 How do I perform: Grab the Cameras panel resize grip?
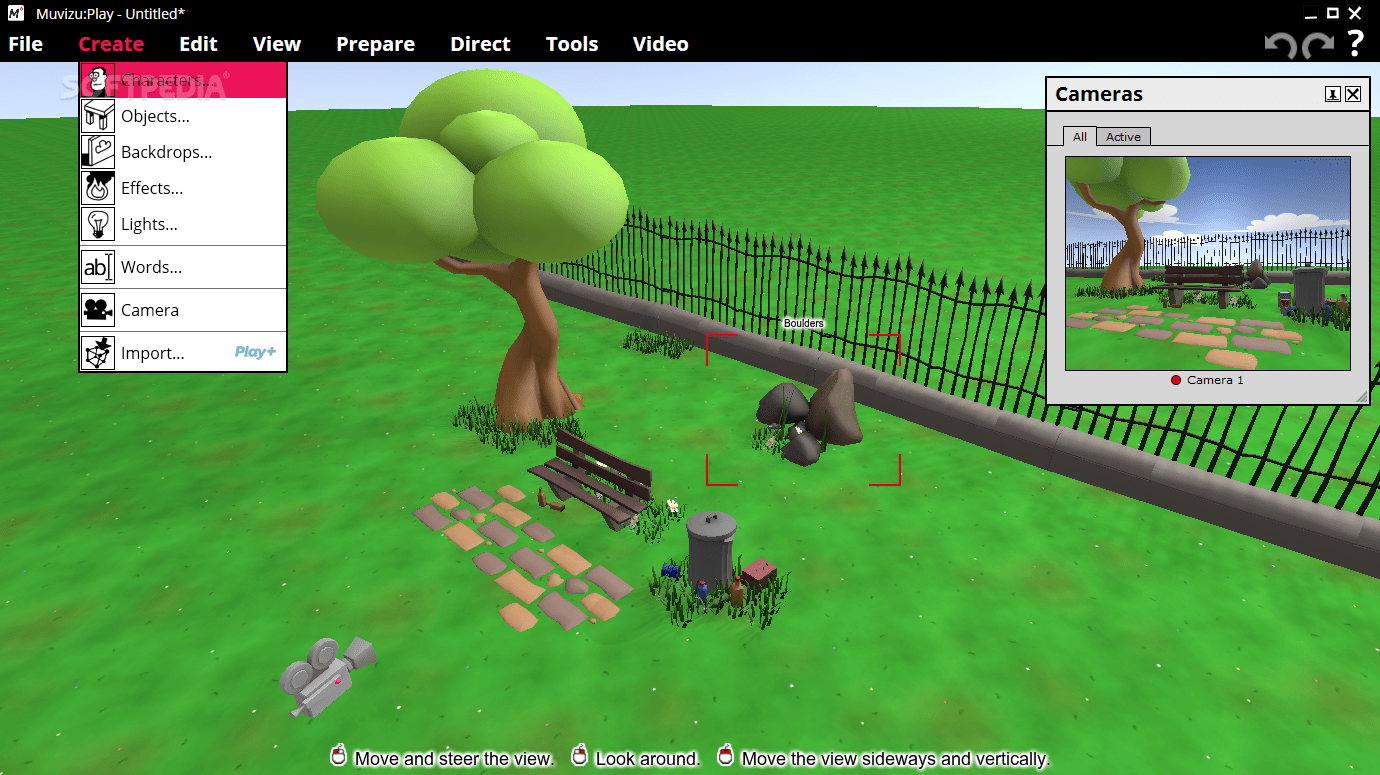(1361, 397)
